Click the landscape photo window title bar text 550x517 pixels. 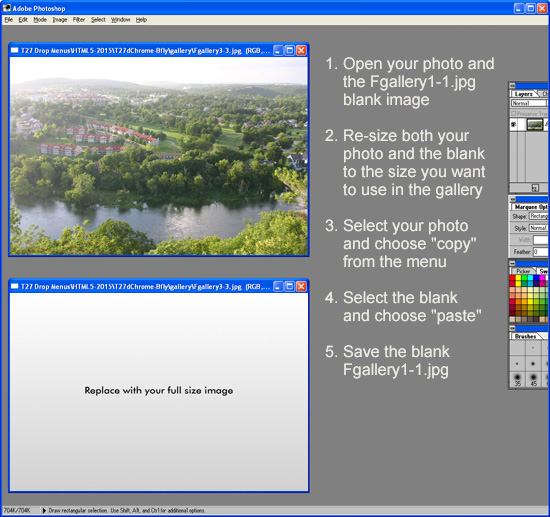point(146,51)
